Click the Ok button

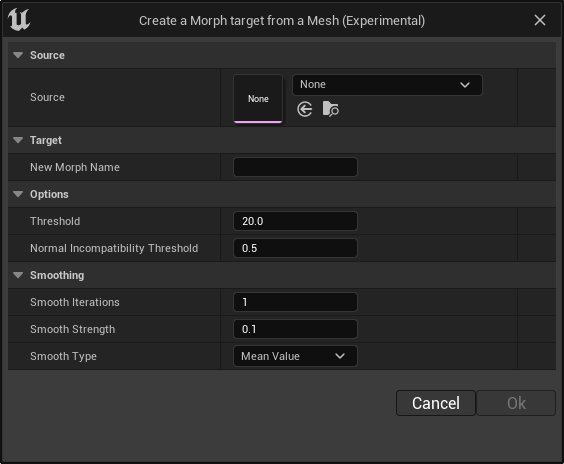516,403
